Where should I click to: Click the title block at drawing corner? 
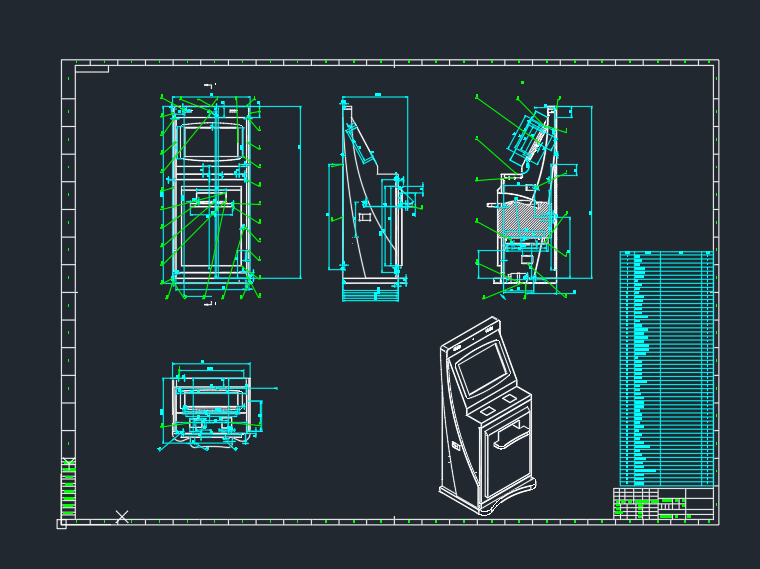pos(664,504)
